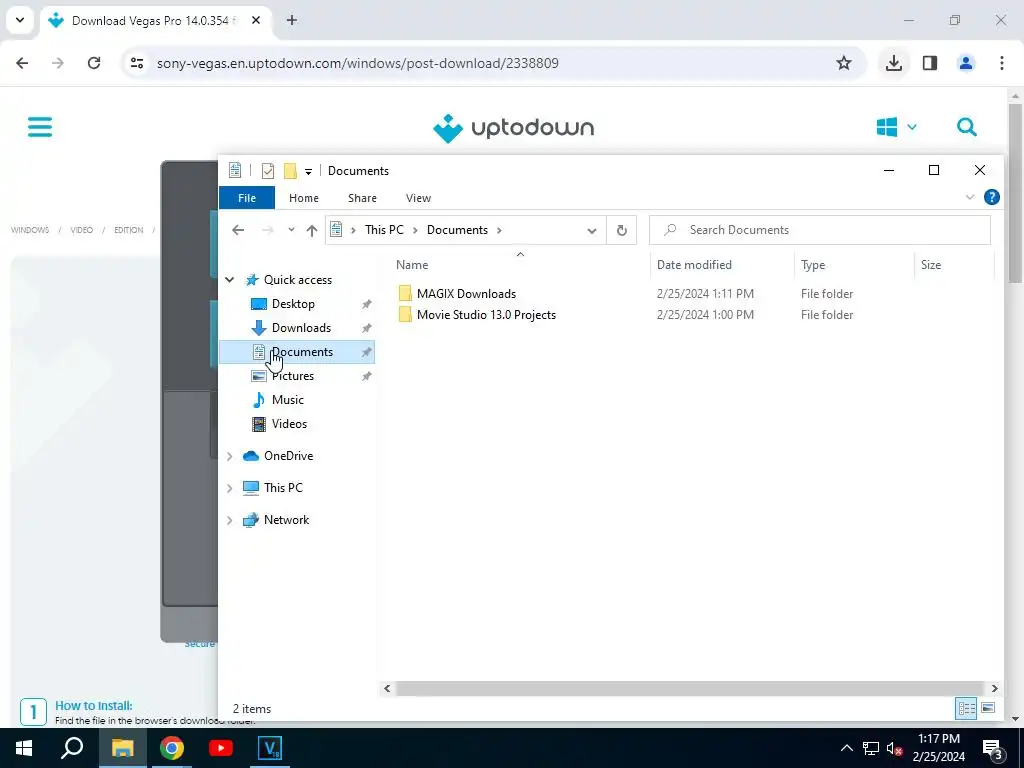Switch to large icons view
Viewport: 1024px width, 768px height.
988,708
